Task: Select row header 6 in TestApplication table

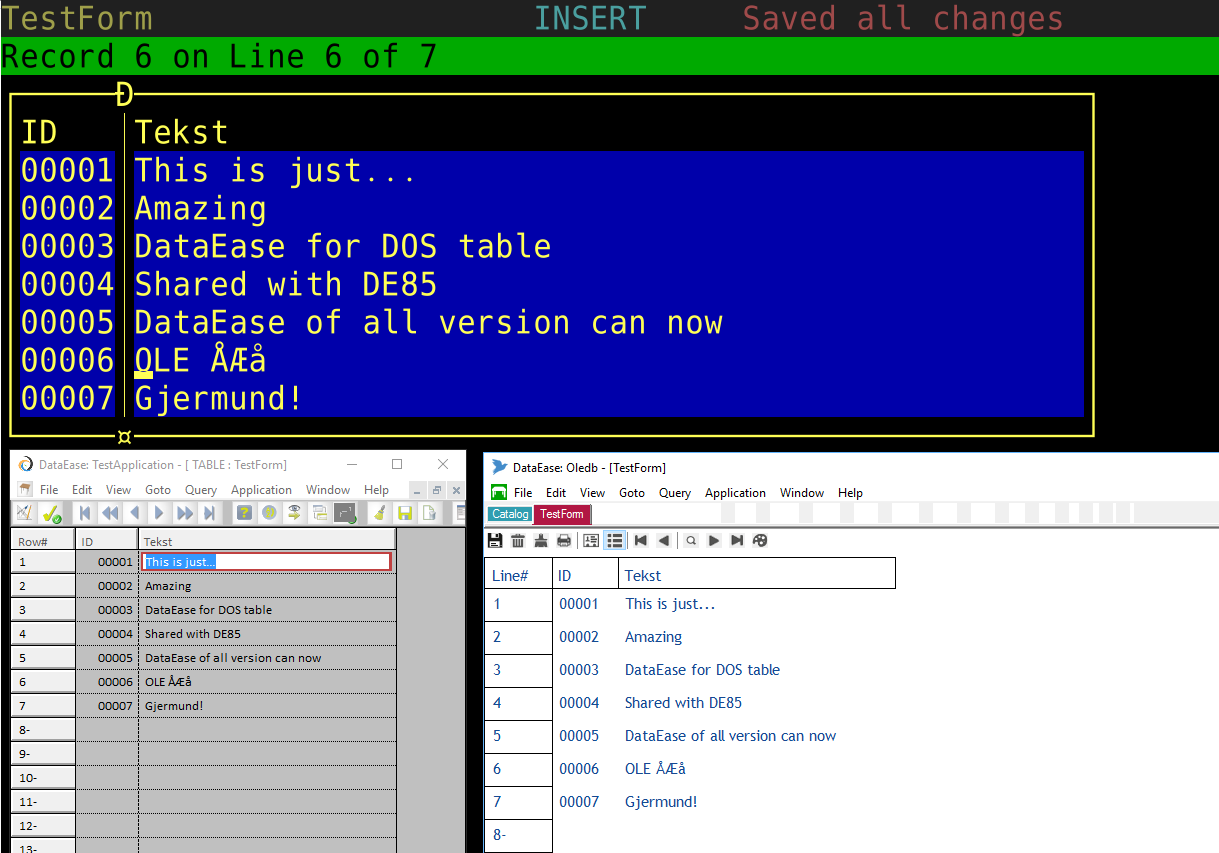Action: coord(43,682)
